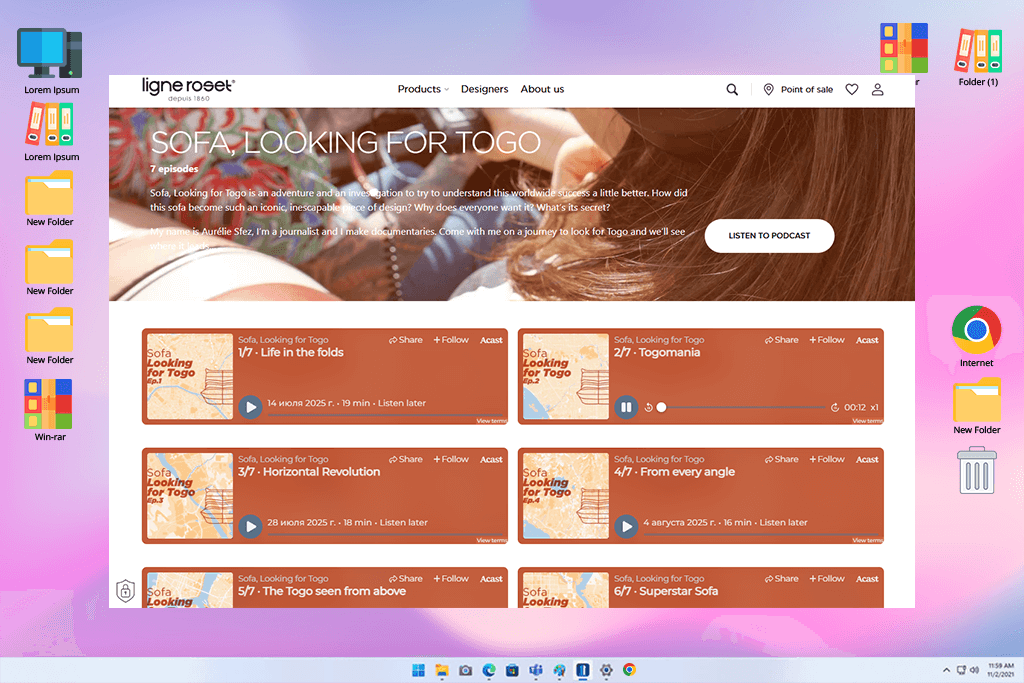
Task: Share episode 5/7 The Togo seen from above
Action: [406, 579]
